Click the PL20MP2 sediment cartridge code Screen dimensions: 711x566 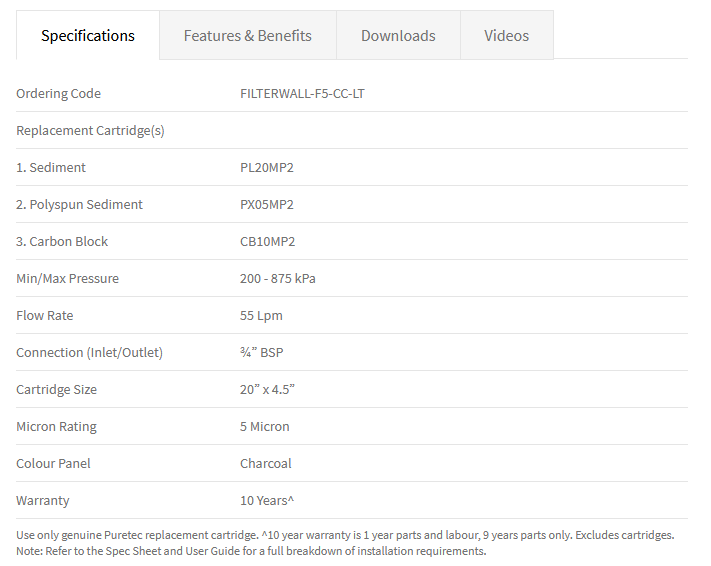(x=267, y=167)
